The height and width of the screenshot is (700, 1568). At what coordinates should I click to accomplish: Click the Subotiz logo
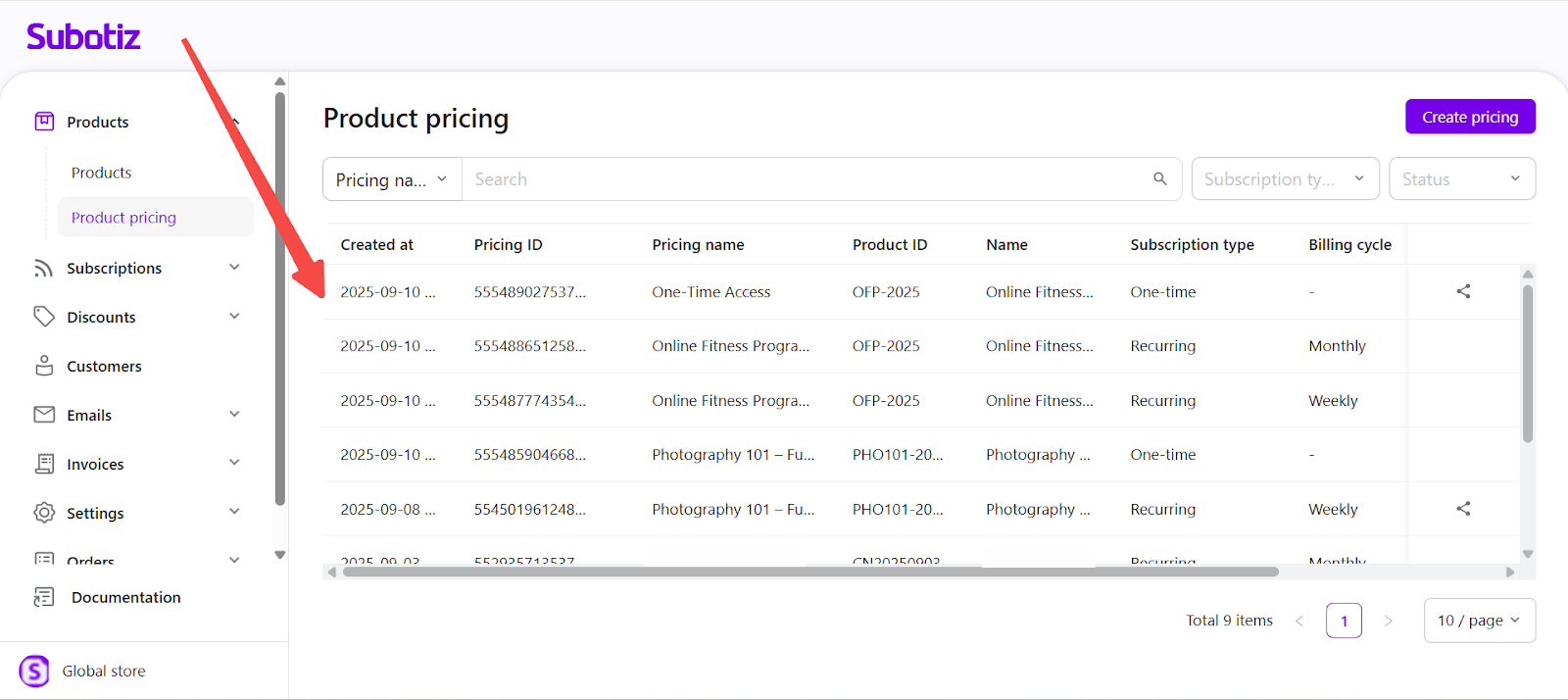coord(83,37)
